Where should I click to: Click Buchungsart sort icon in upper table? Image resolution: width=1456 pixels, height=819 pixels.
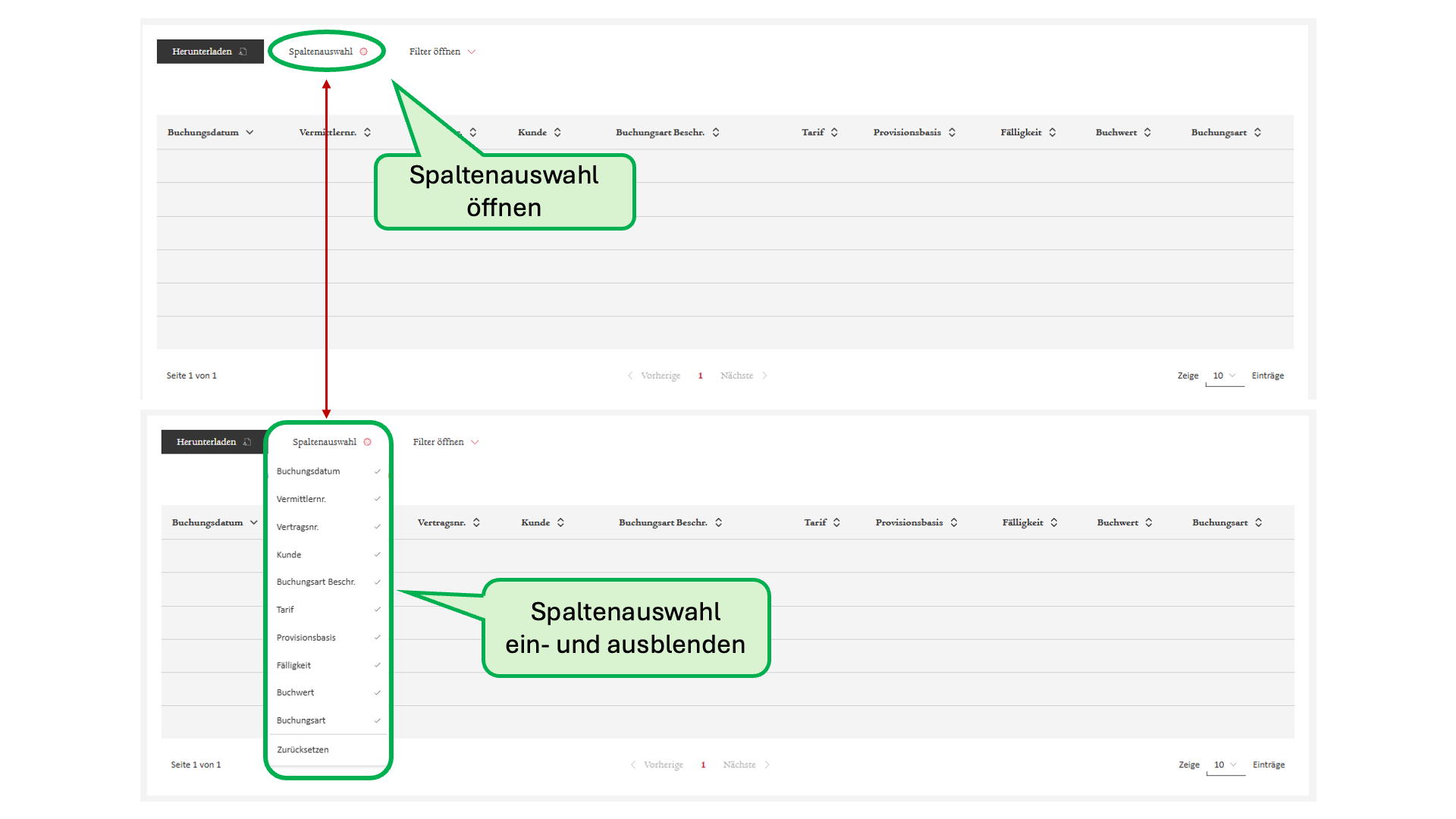pyautogui.click(x=1257, y=132)
